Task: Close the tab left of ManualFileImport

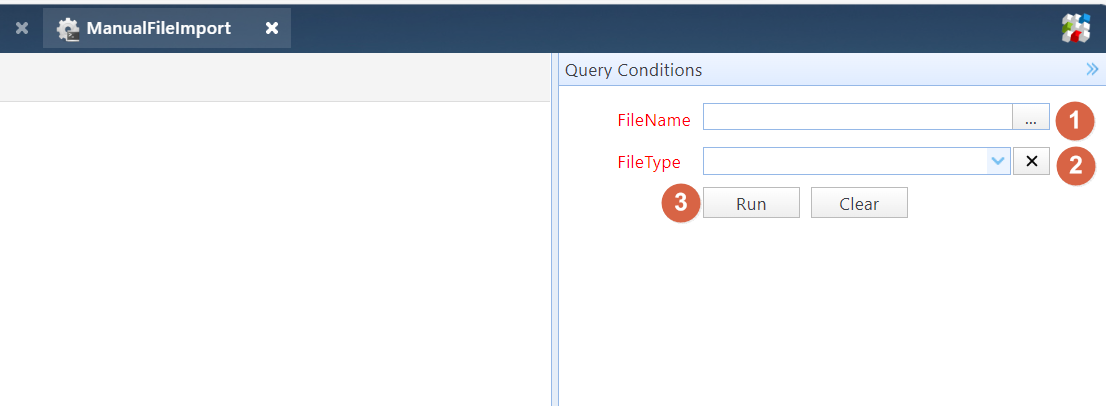Action: tap(22, 28)
